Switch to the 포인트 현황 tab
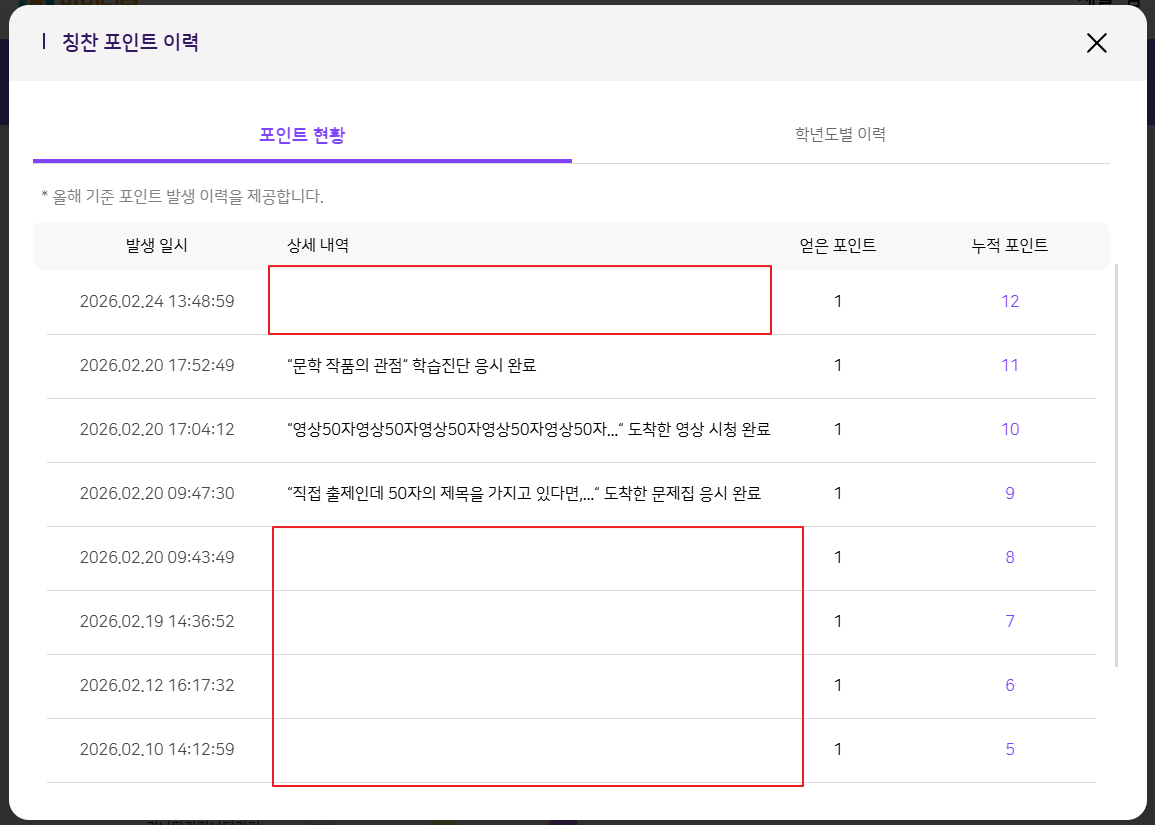 coord(302,135)
